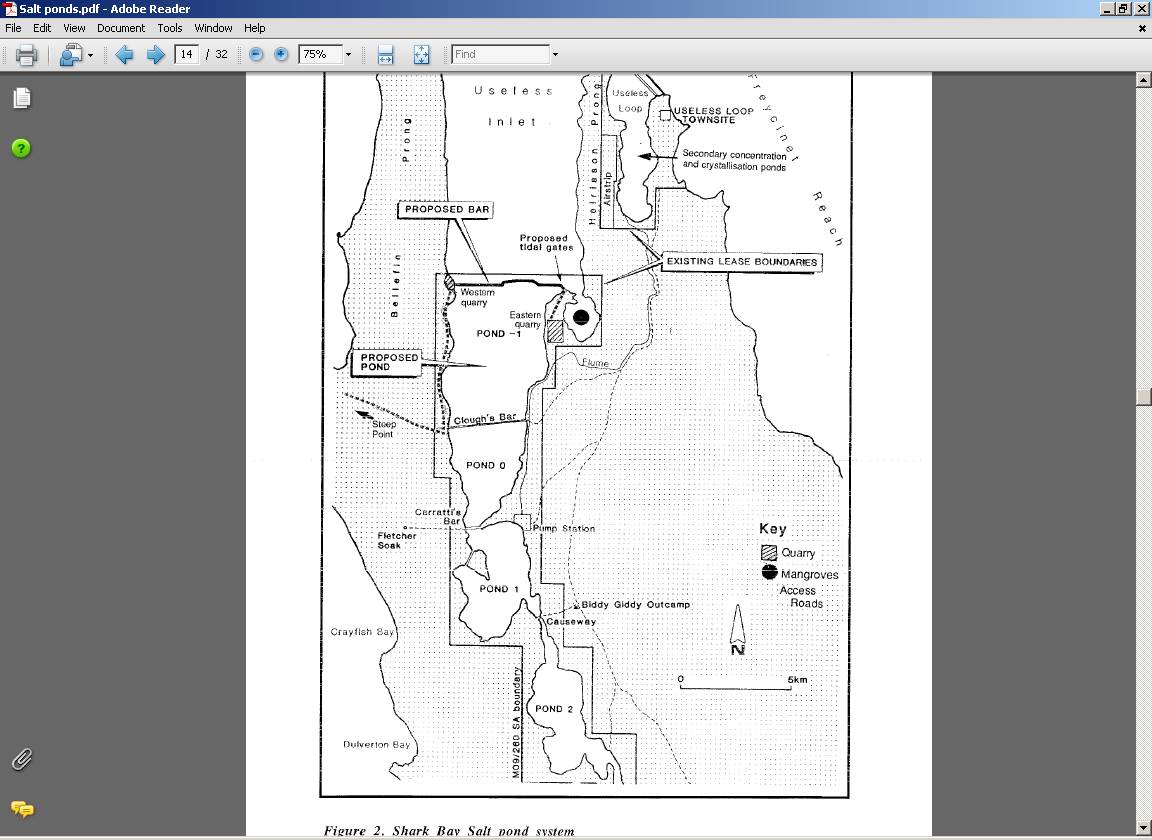Image resolution: width=1152 pixels, height=840 pixels.
Task: Expand the 75% zoom level dropdown
Action: 348,55
